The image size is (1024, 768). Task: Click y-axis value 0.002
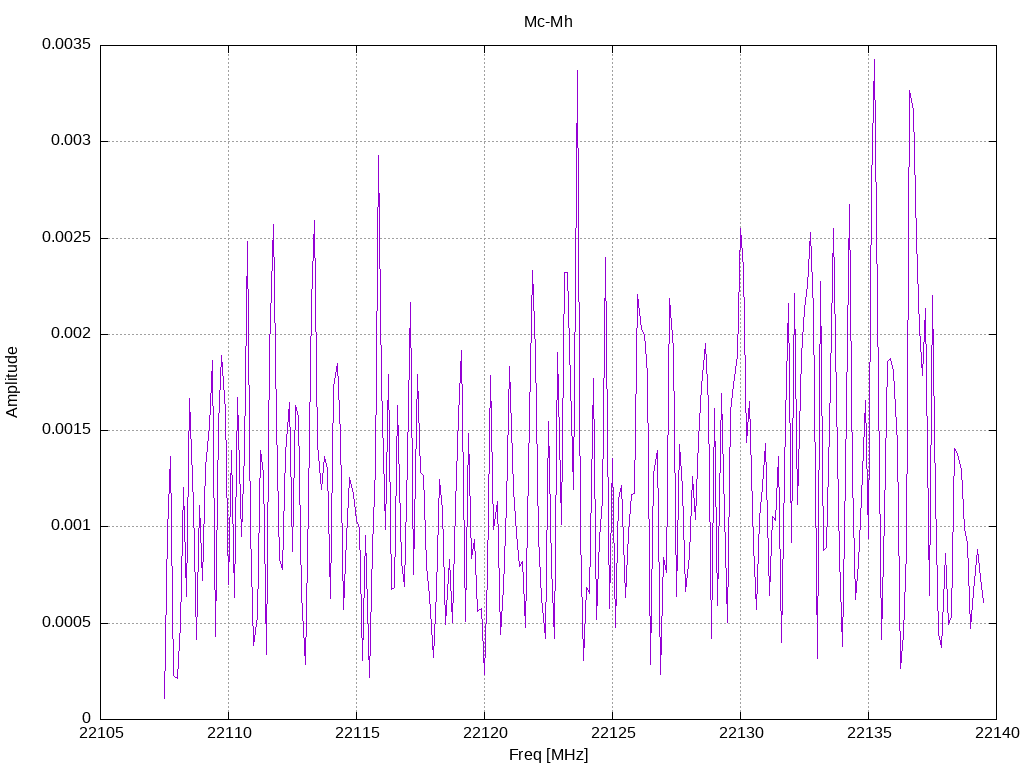[71, 333]
